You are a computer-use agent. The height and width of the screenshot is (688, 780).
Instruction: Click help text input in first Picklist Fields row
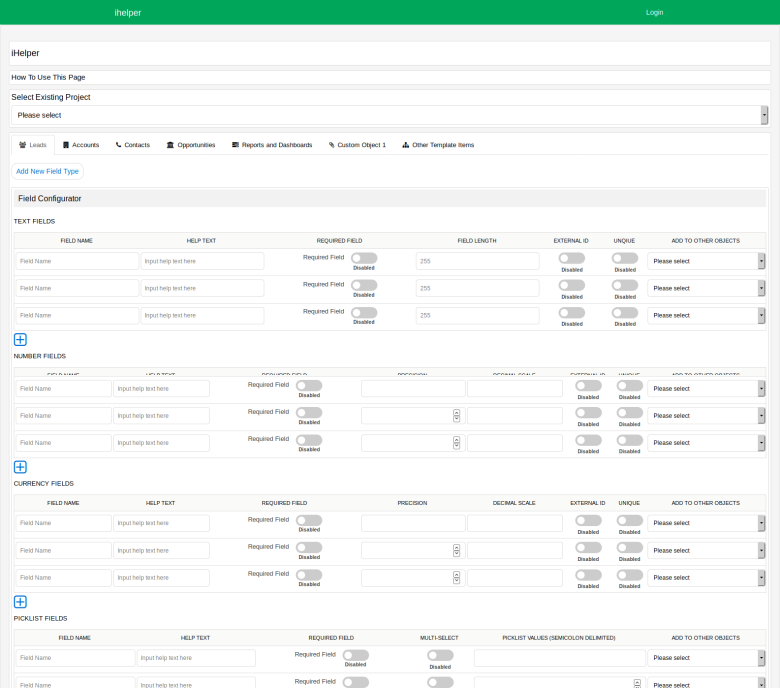(x=196, y=658)
